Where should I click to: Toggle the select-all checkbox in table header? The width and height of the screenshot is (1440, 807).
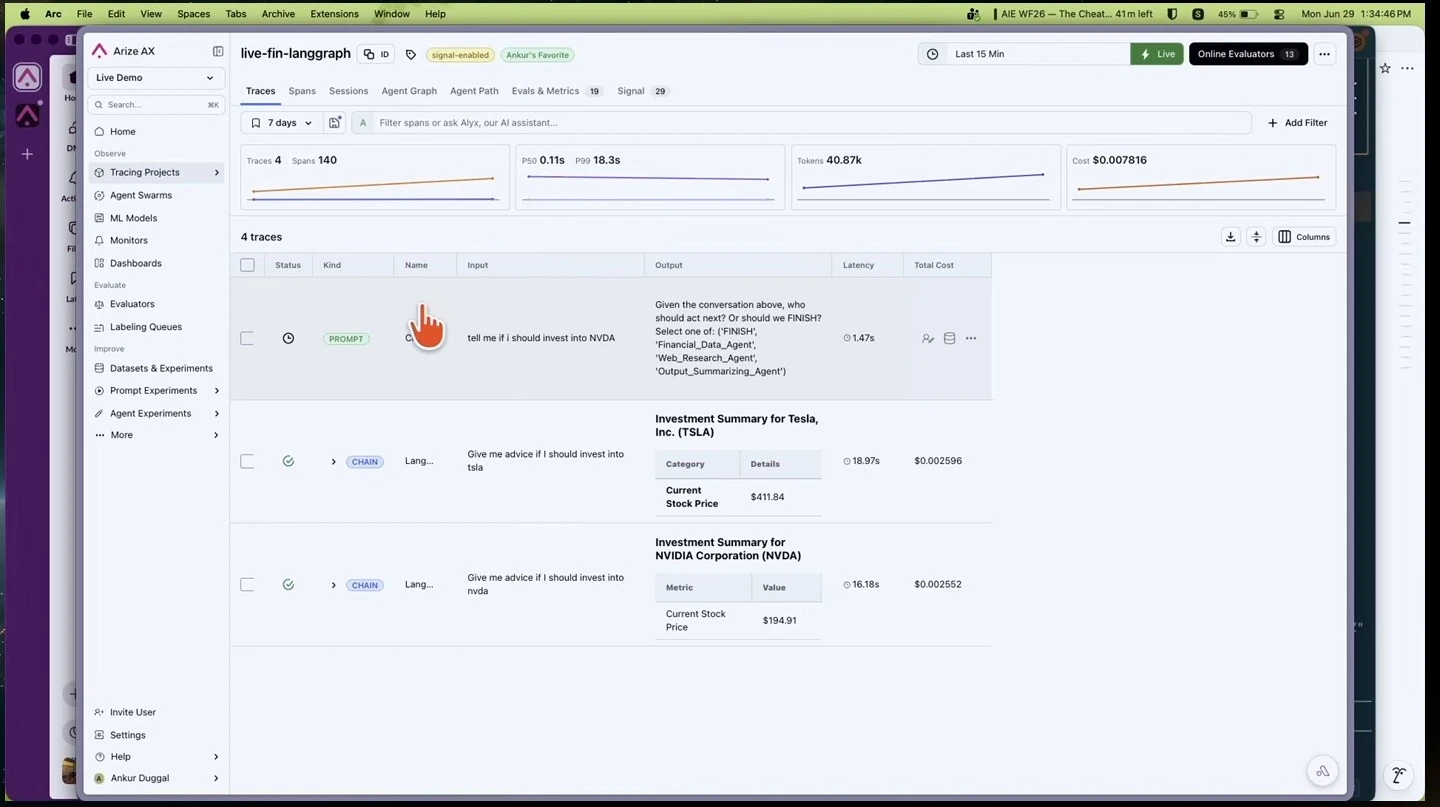pos(247,265)
